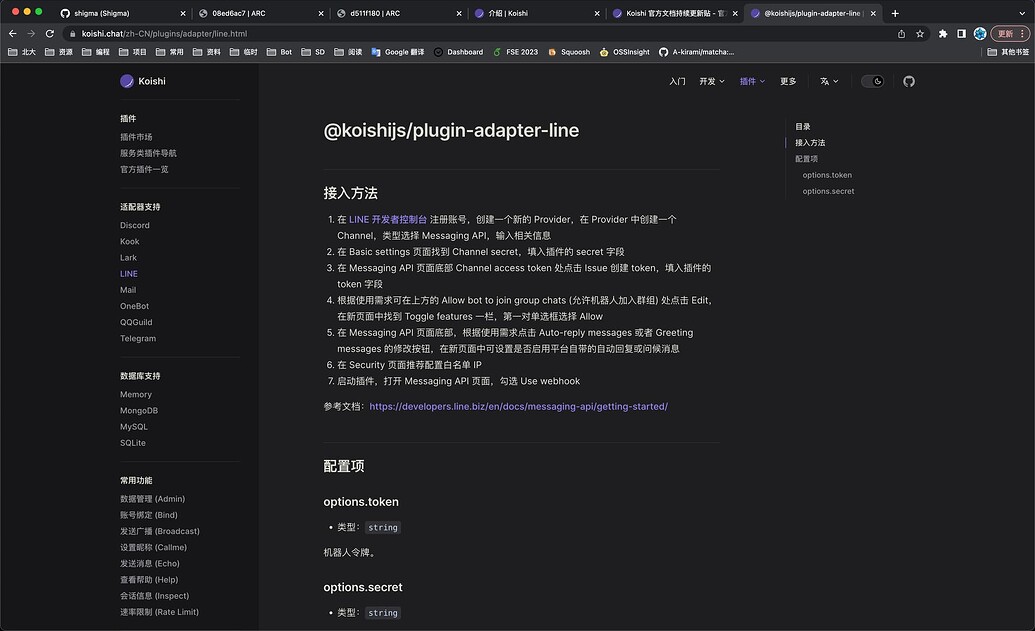Switch to the shigma browser tab

coord(100,13)
